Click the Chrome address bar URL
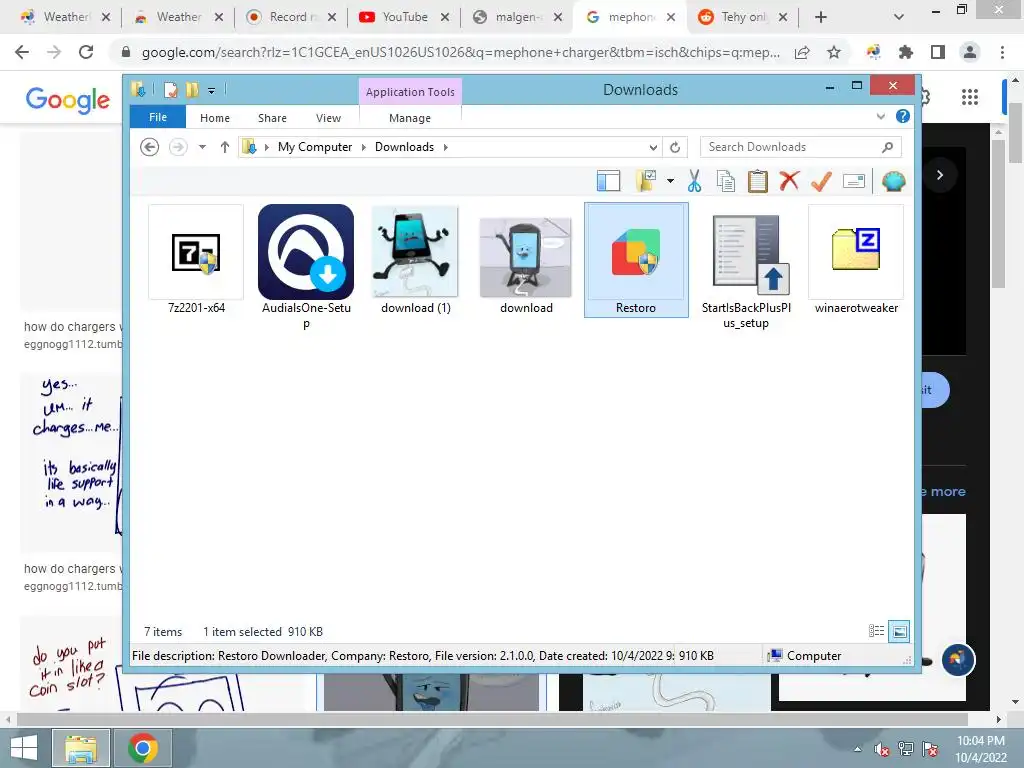This screenshot has height=768, width=1024. 460,52
